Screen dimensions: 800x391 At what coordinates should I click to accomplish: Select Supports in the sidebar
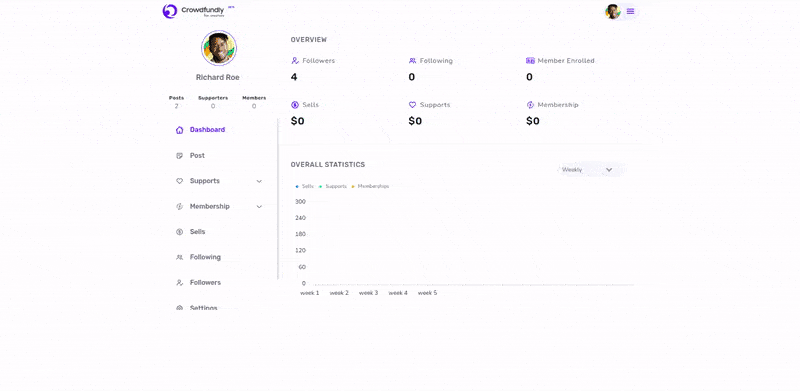coord(205,181)
